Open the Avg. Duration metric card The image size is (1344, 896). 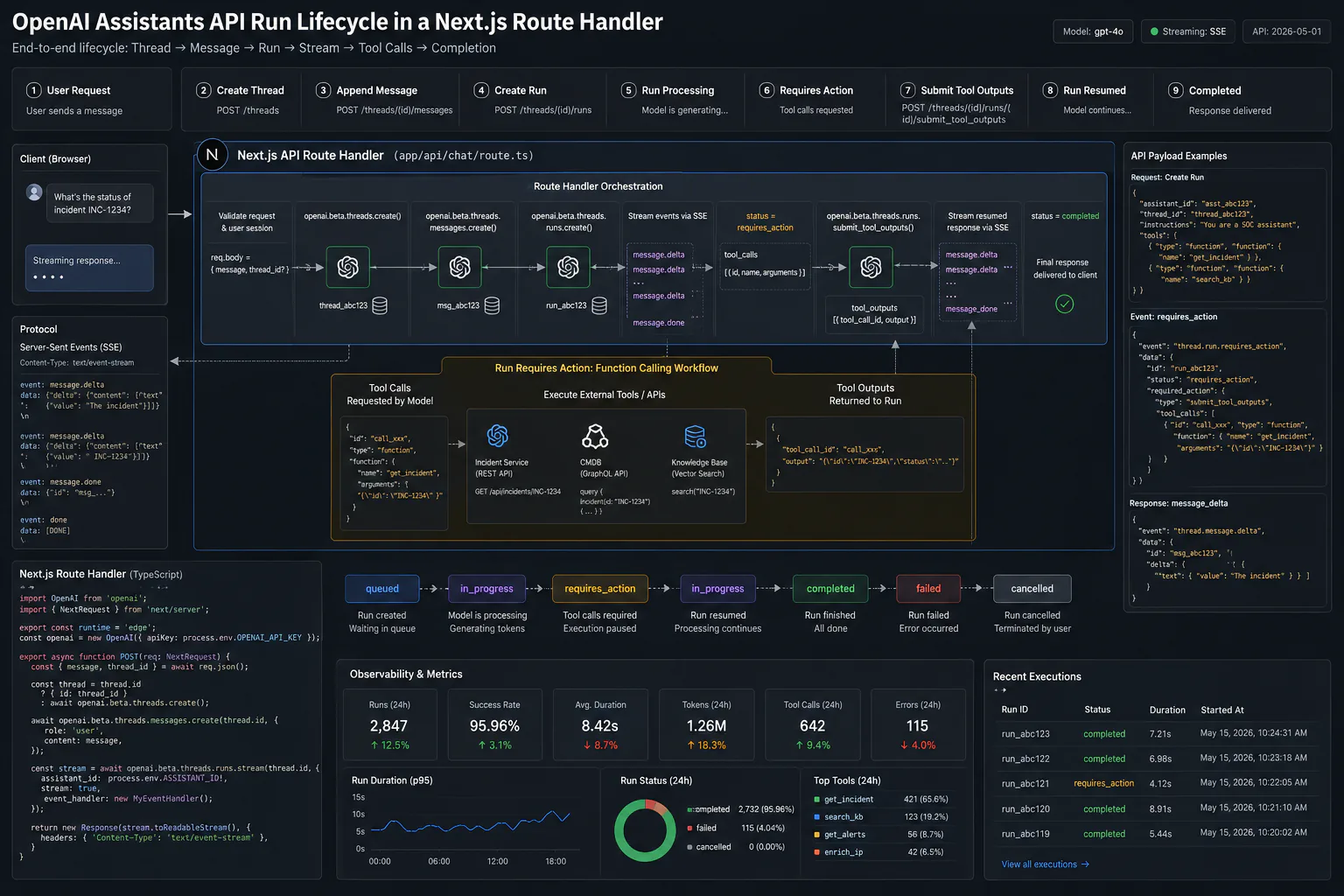coord(600,724)
